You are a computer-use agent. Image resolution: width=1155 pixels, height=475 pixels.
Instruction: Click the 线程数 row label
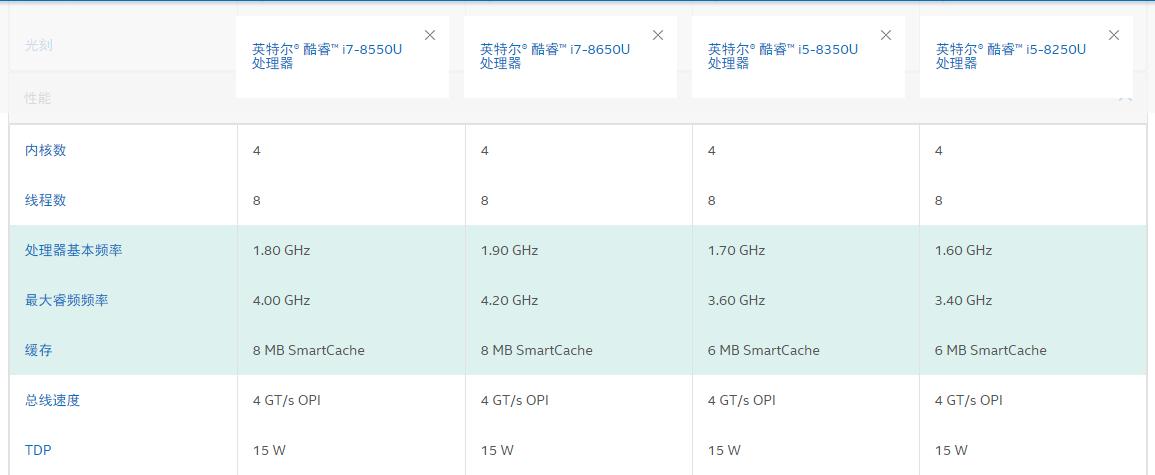coord(46,200)
